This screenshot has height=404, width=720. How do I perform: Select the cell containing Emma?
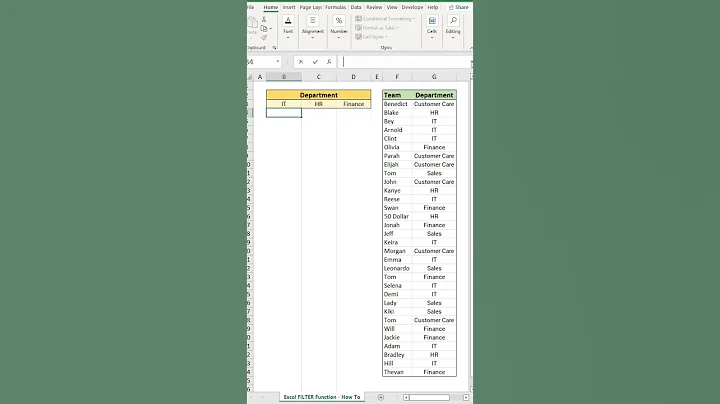pyautogui.click(x=397, y=260)
